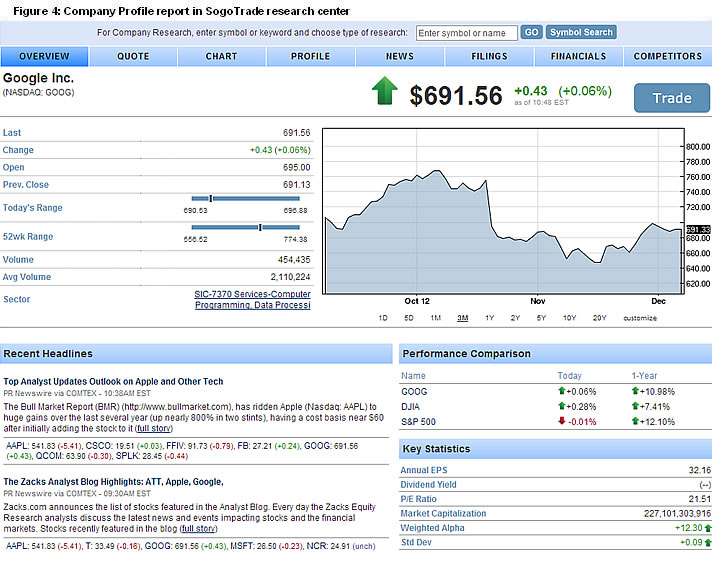Click the Volume value 454,435

(294, 260)
